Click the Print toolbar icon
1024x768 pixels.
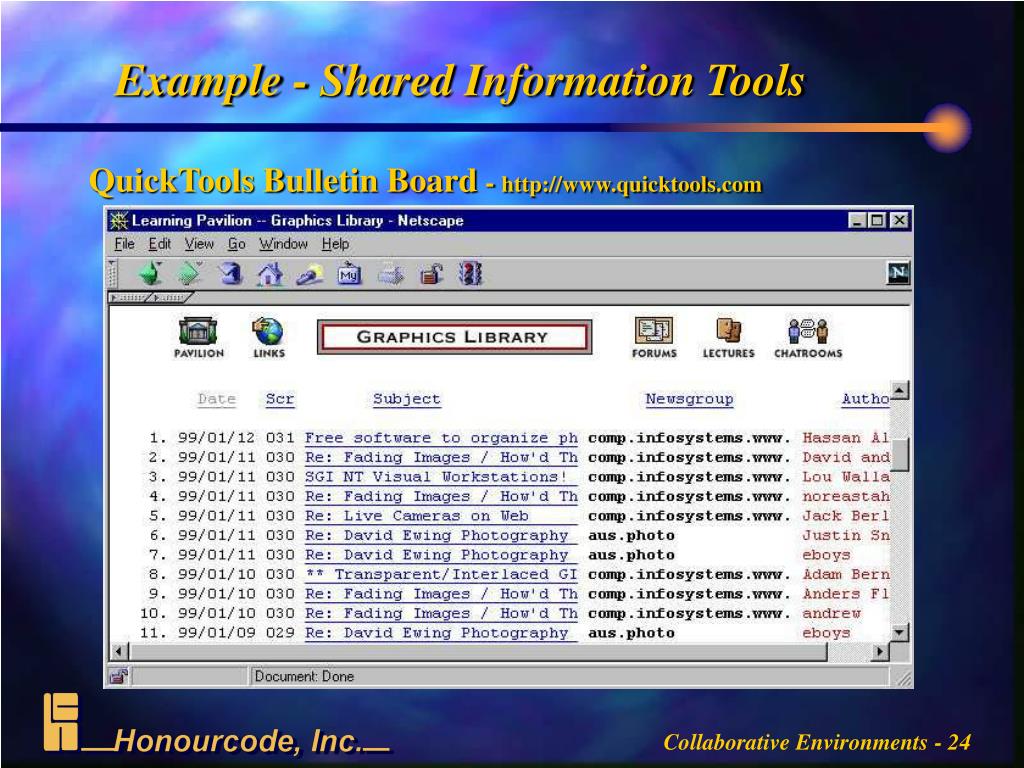[x=391, y=274]
